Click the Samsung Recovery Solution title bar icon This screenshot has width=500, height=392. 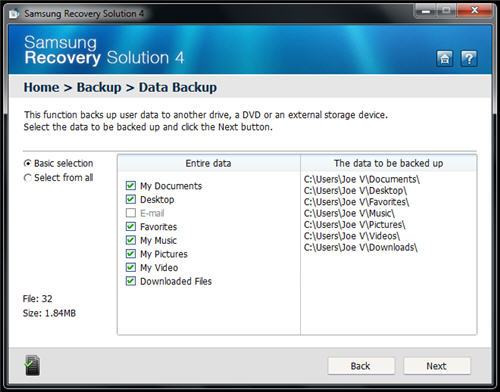(x=14, y=14)
